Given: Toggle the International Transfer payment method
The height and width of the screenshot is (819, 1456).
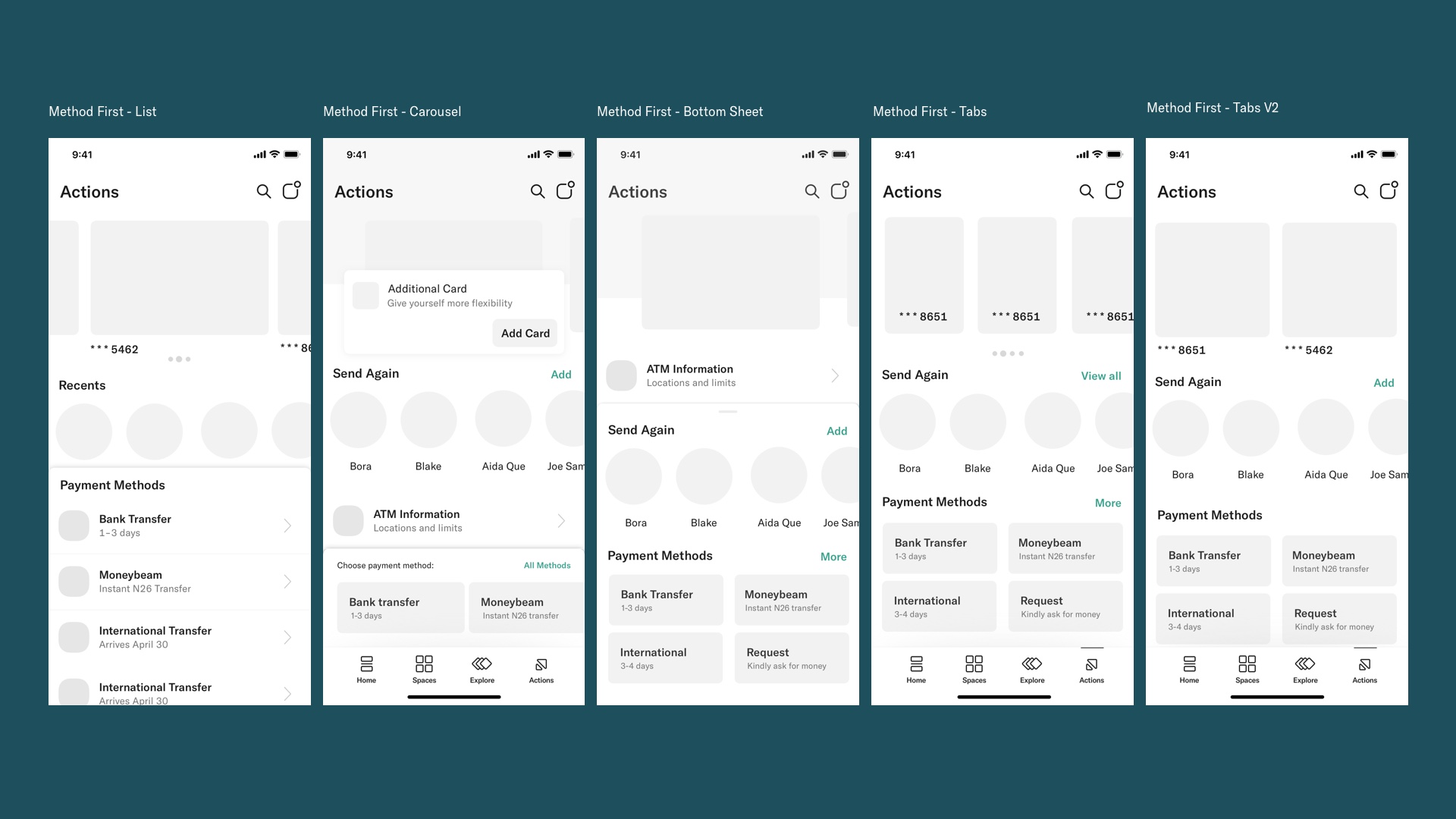Looking at the screenshot, I should click(x=179, y=637).
